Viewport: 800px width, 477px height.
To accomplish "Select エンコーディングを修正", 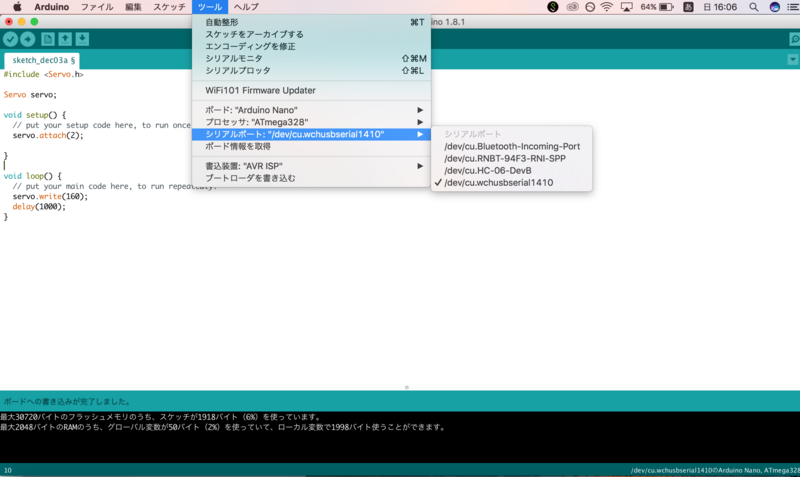I will tap(311, 46).
